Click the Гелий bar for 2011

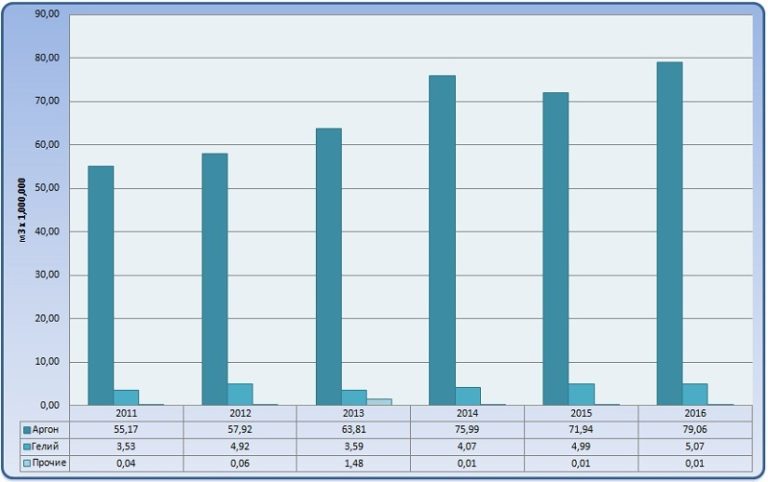(x=126, y=397)
